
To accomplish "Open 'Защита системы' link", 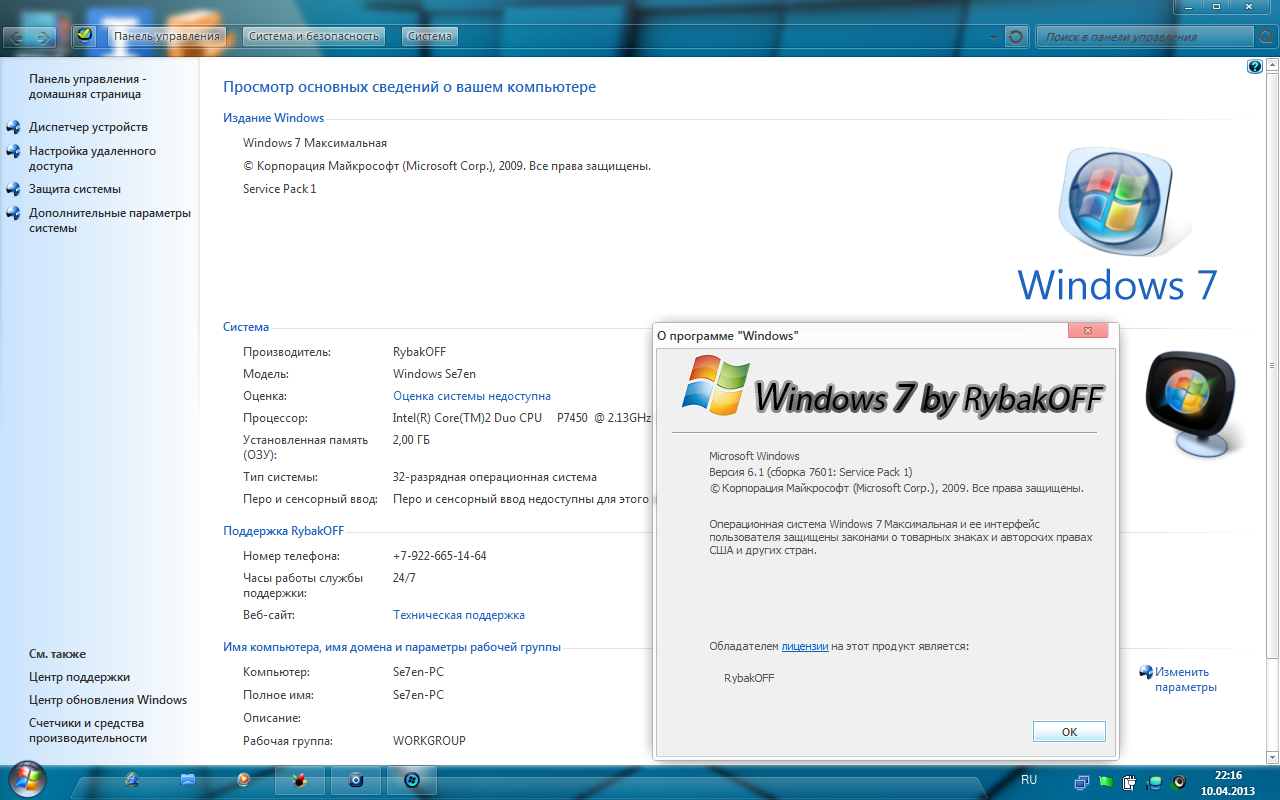I will point(75,189).
